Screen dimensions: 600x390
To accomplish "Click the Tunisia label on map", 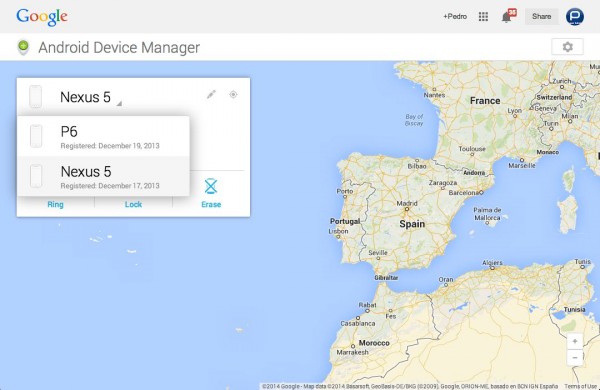I will 574,309.
